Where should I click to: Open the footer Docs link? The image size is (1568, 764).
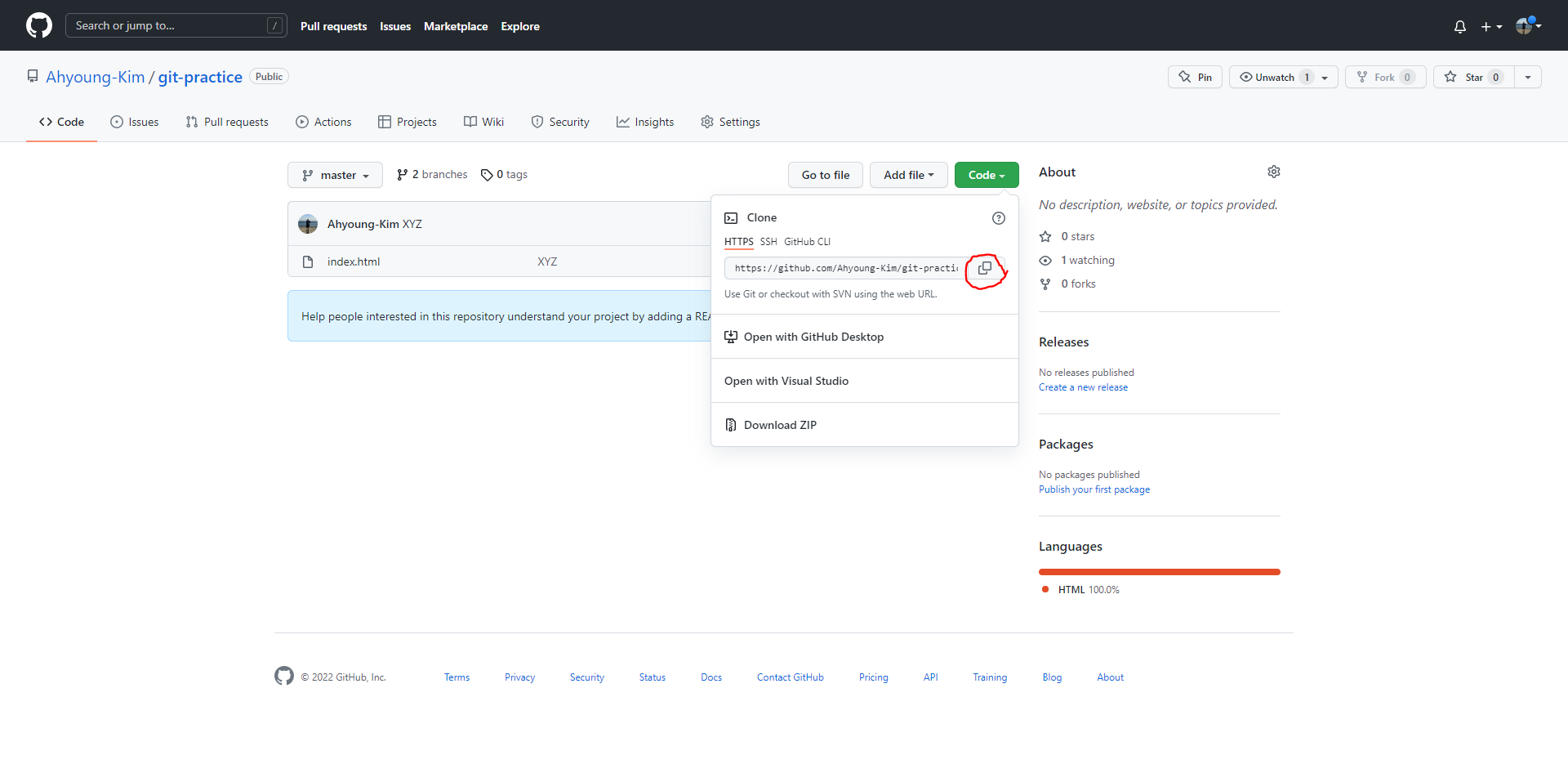tap(711, 677)
